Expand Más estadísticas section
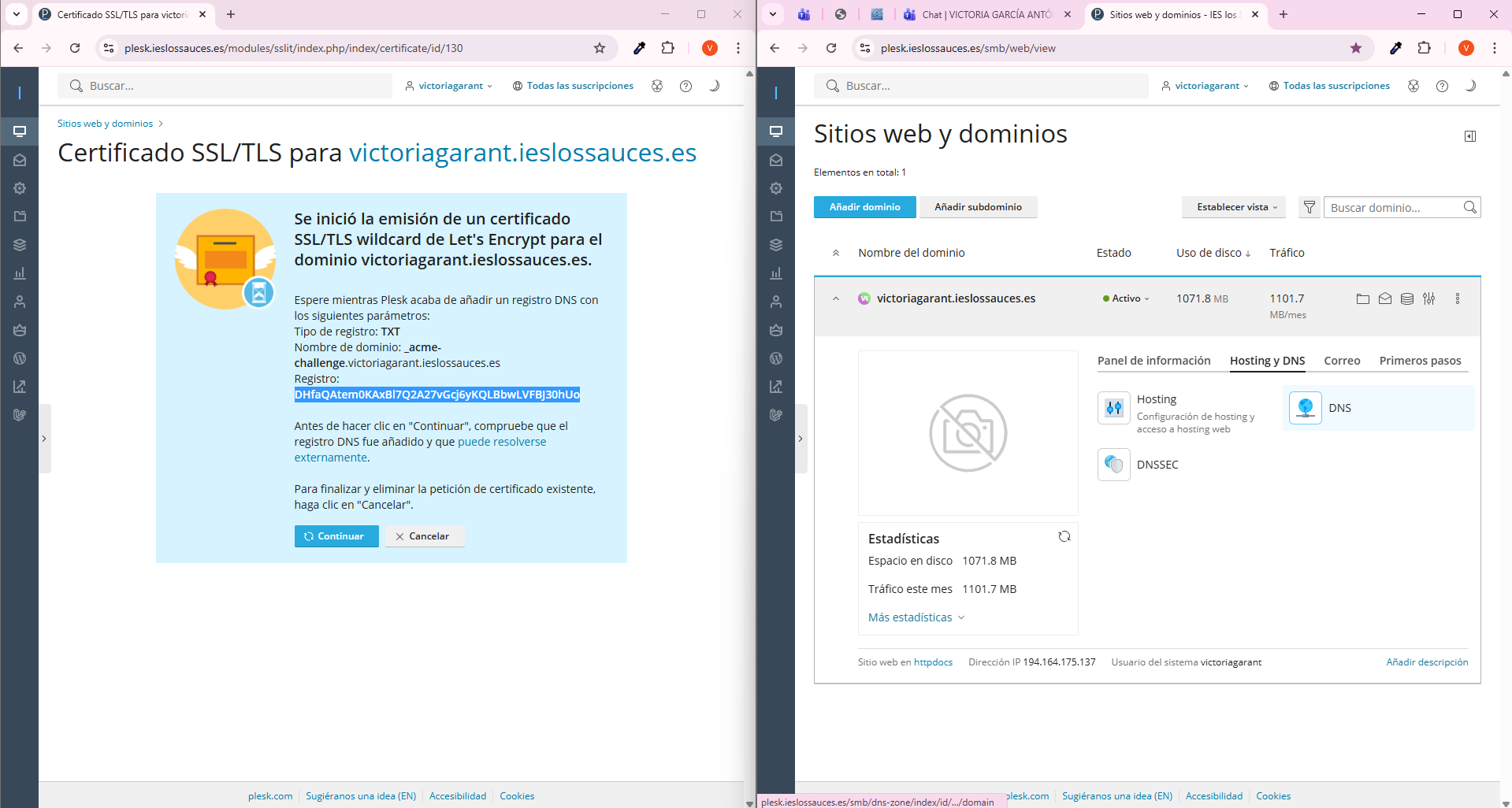 pos(916,617)
